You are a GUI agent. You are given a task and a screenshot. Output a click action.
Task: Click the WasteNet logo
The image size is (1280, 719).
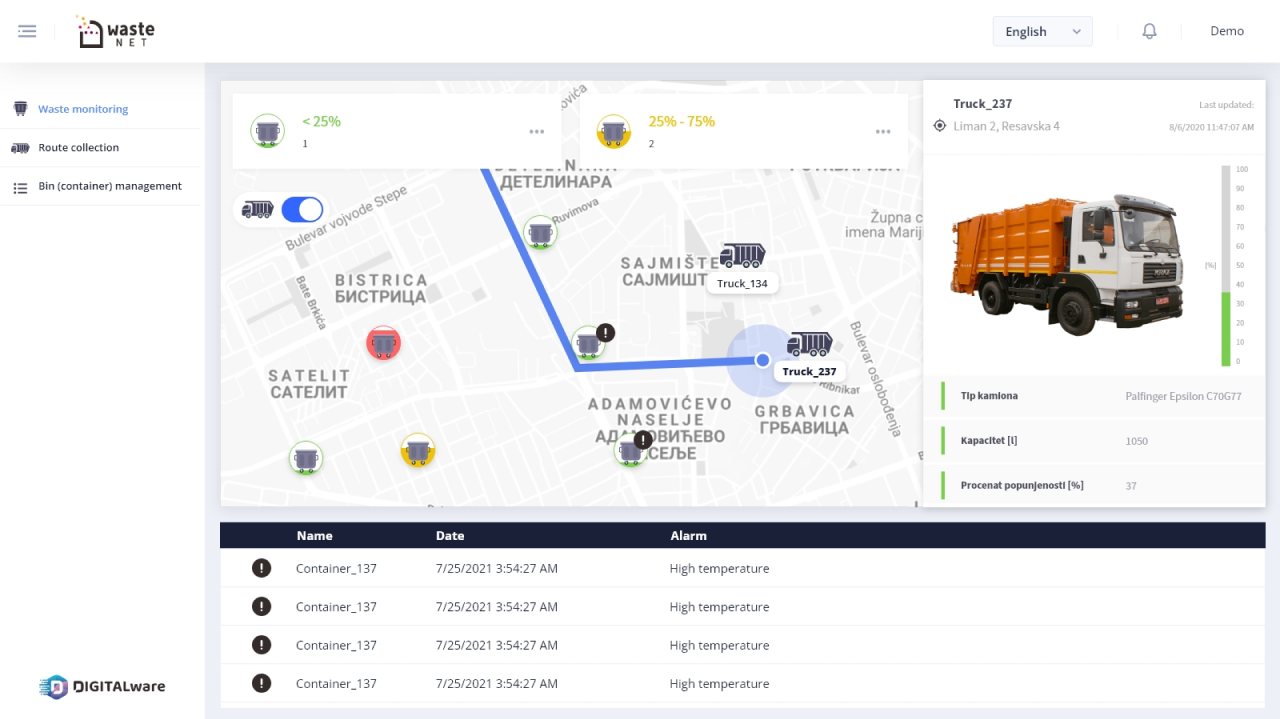click(x=116, y=31)
